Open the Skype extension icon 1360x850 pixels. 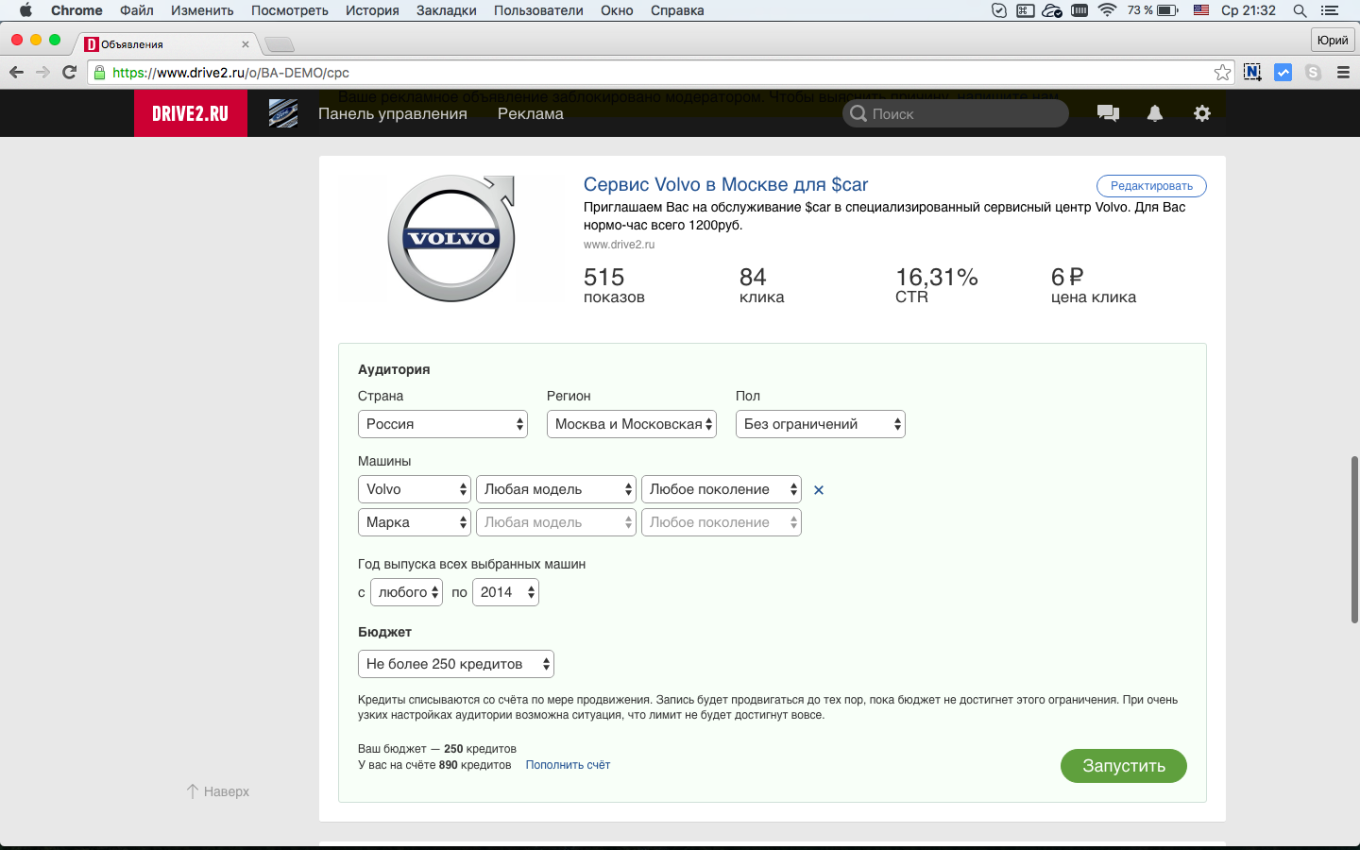pyautogui.click(x=1313, y=72)
